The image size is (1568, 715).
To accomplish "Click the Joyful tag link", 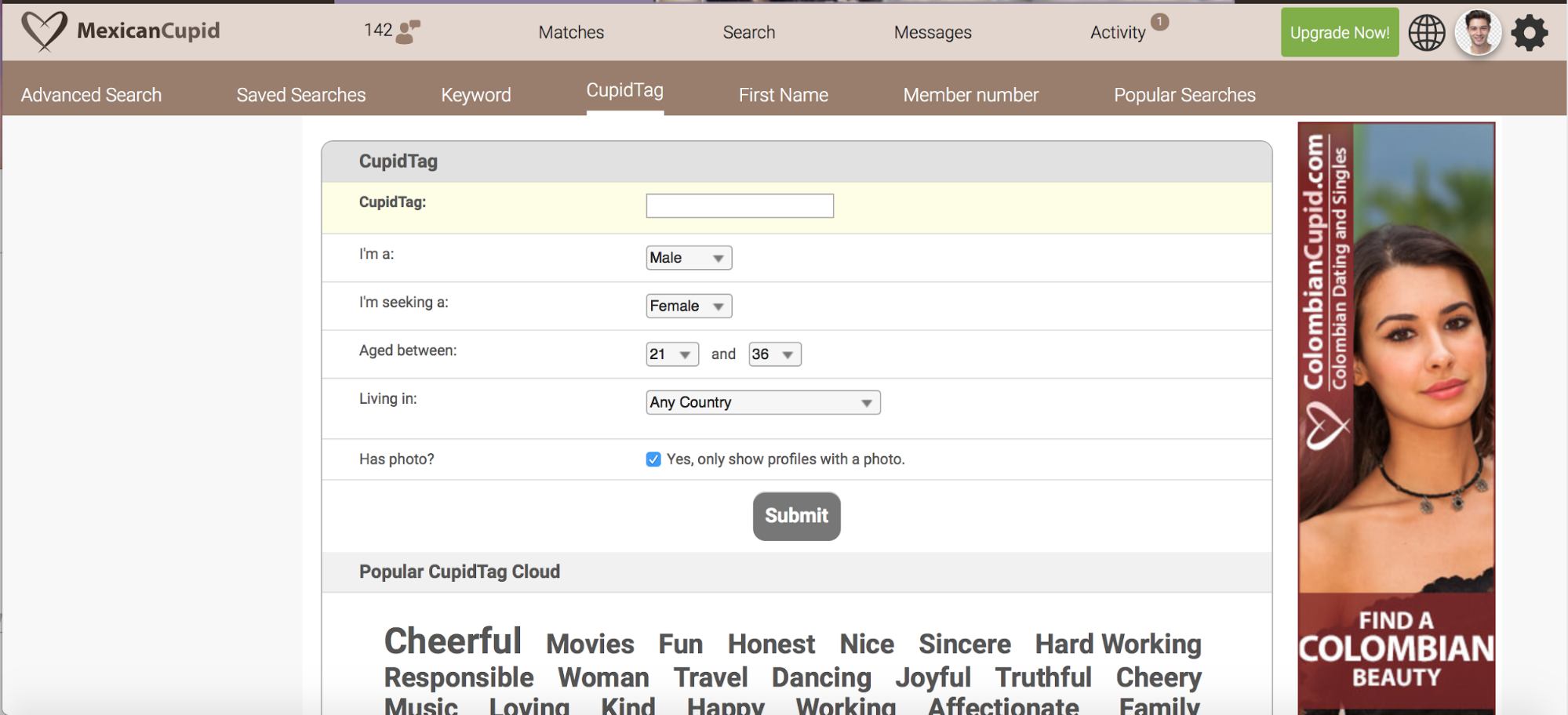I will tap(933, 678).
